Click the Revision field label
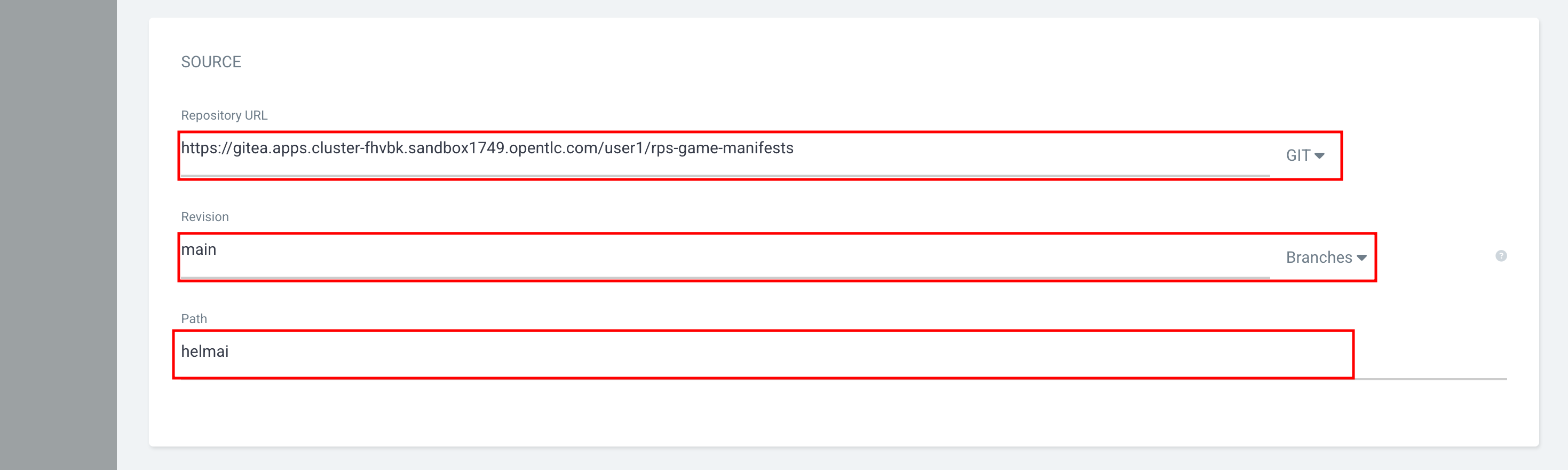 point(204,217)
